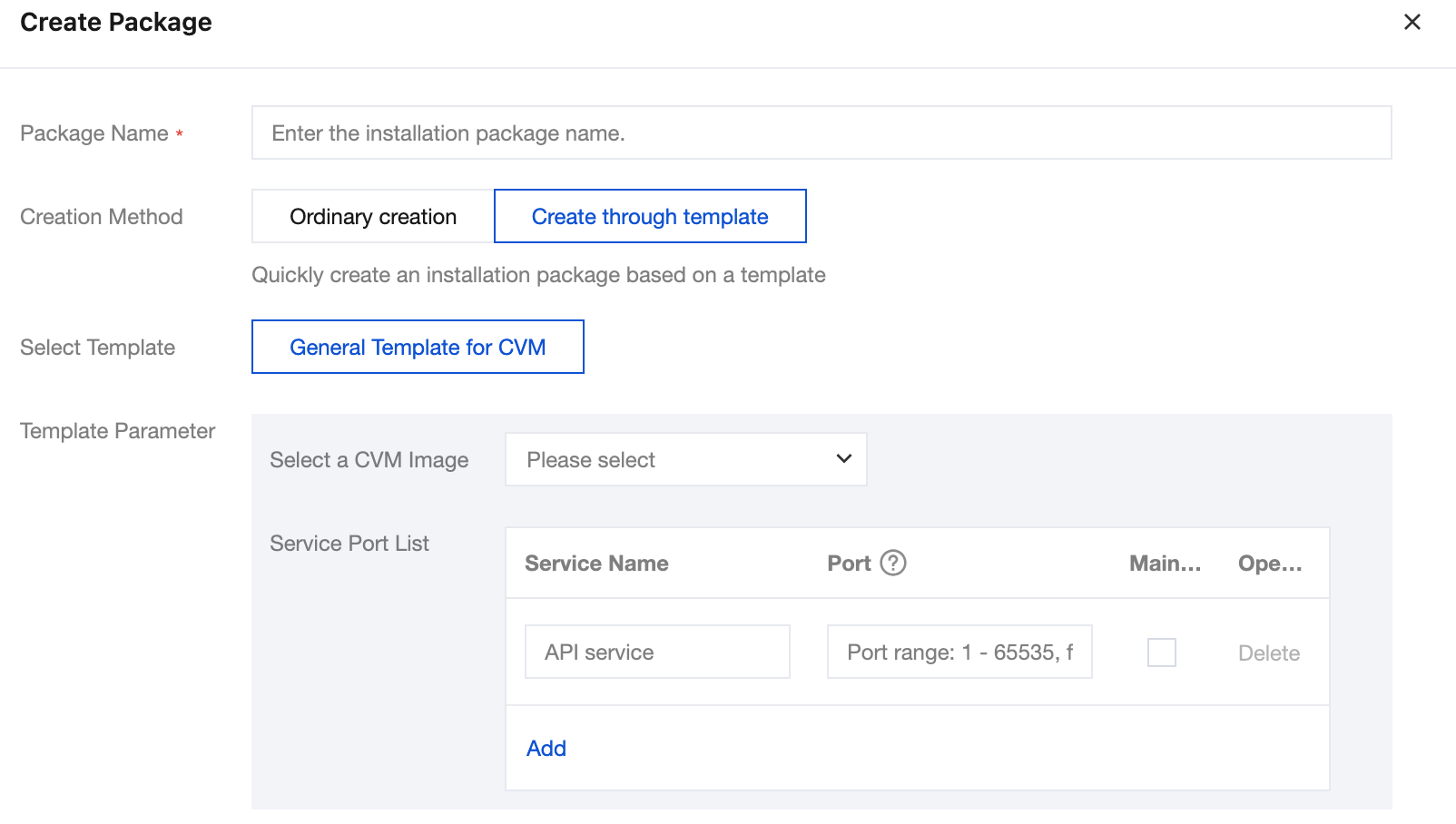Focus the Package Name input field

(821, 133)
